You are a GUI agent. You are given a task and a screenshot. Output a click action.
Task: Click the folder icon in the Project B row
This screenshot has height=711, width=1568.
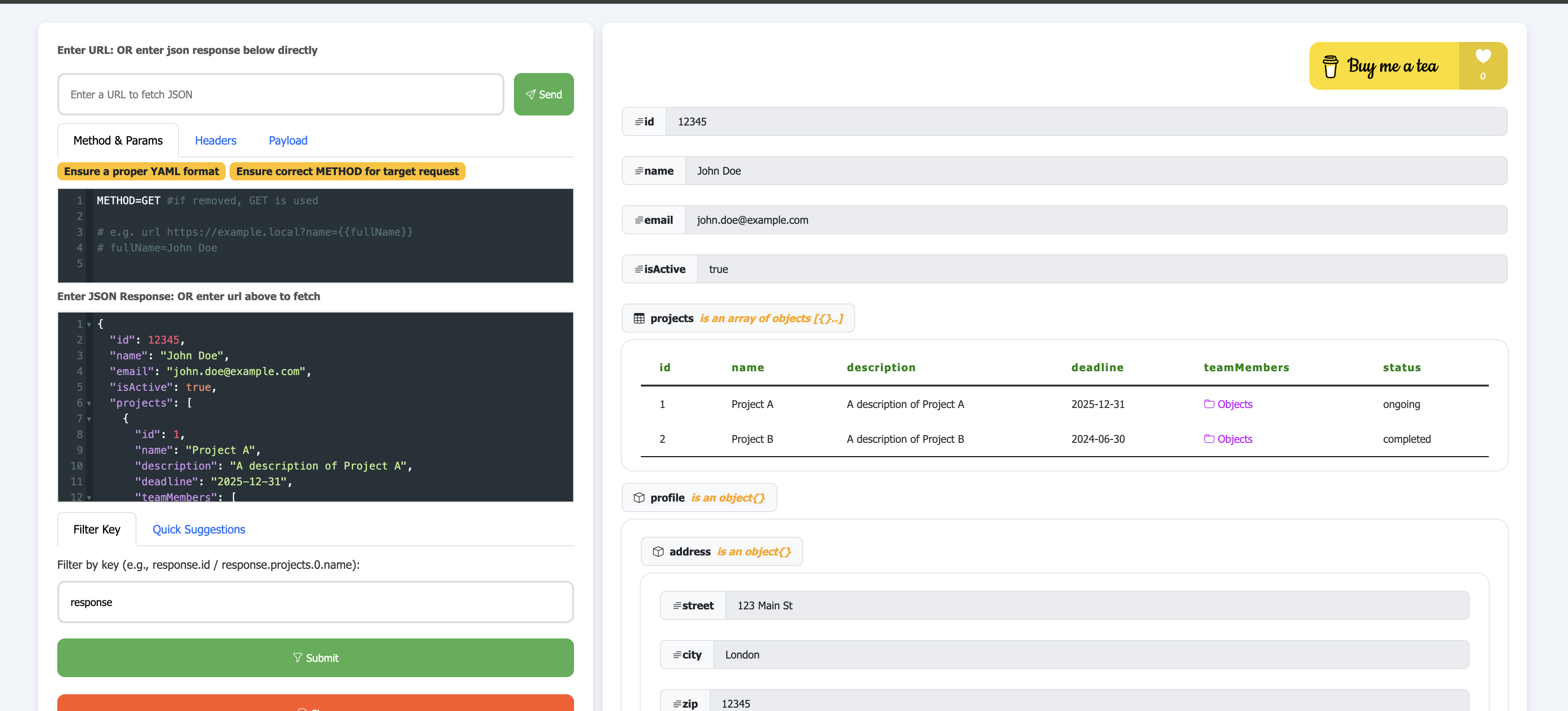coord(1209,439)
